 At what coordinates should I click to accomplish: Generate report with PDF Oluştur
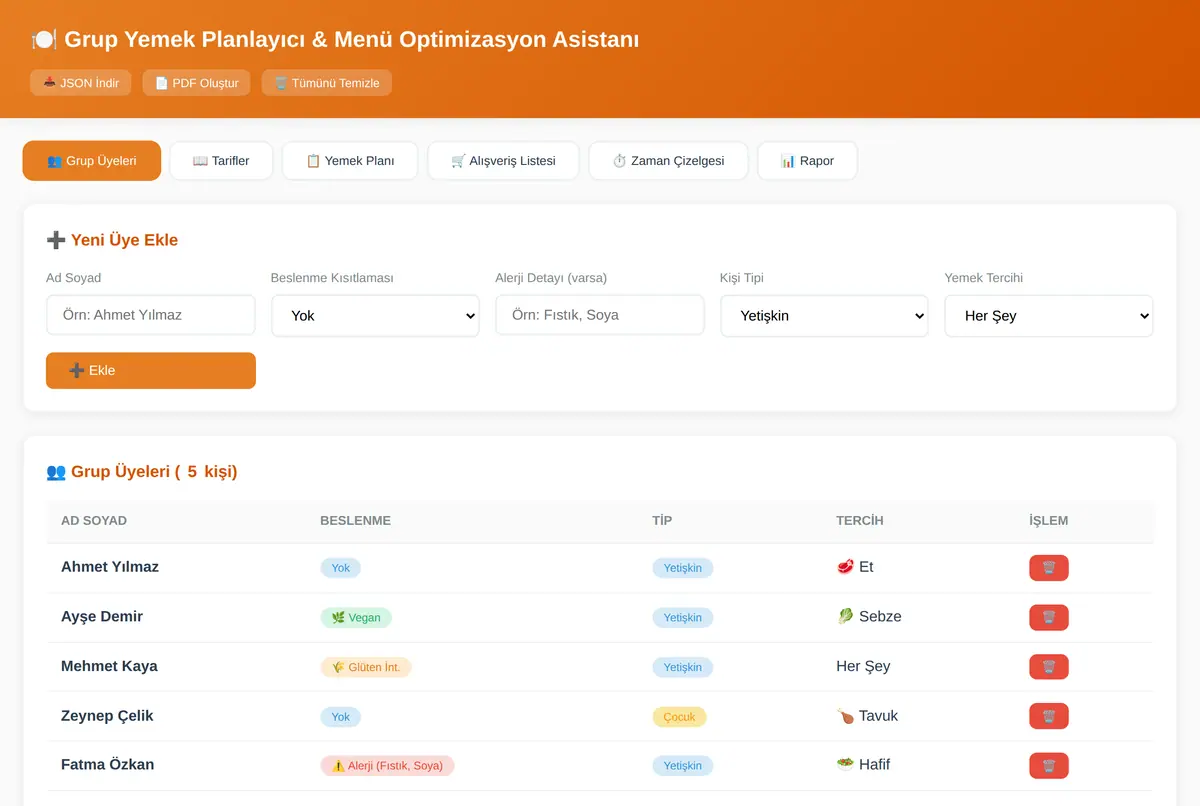pos(196,83)
